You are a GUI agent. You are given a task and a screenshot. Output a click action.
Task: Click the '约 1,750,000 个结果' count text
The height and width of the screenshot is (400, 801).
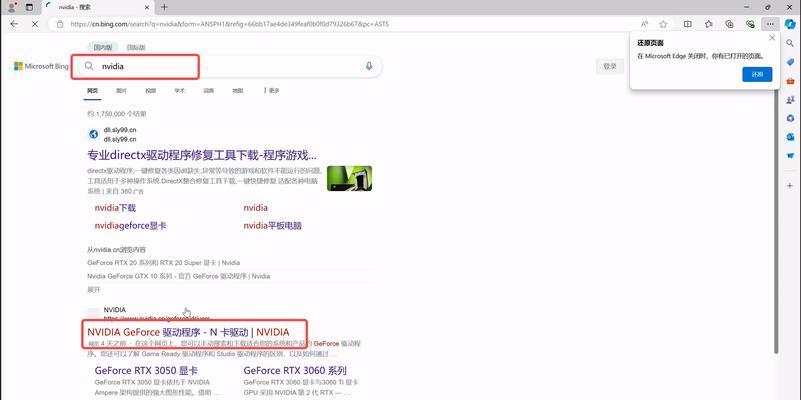(117, 113)
